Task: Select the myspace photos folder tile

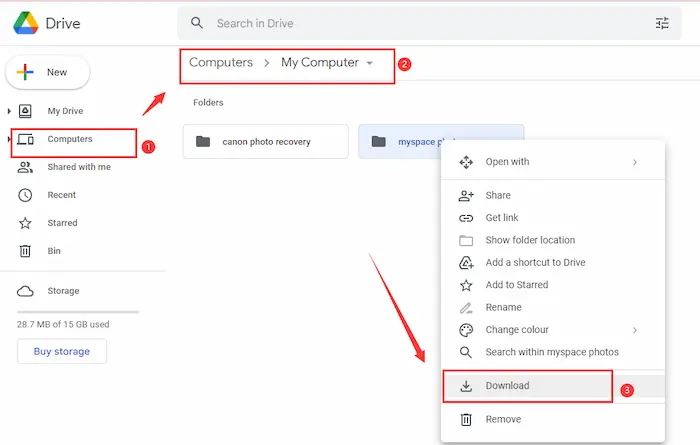Action: [x=441, y=141]
